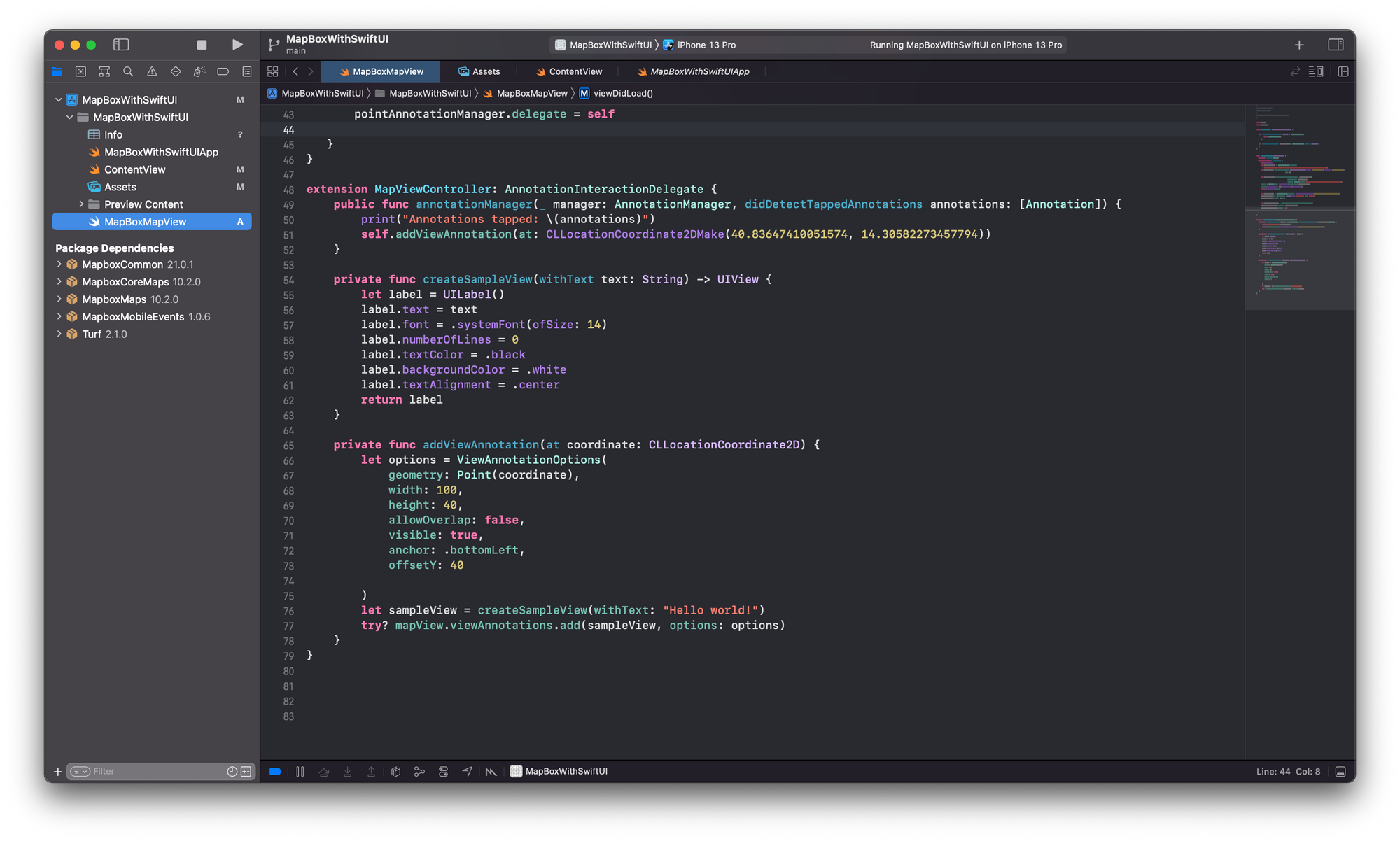Select iPhone 13 Pro run destination
This screenshot has width=1400, height=841.
pyautogui.click(x=706, y=45)
